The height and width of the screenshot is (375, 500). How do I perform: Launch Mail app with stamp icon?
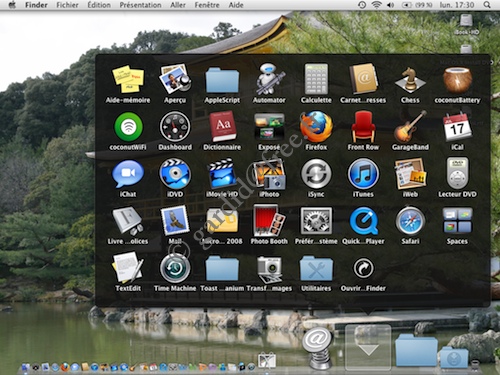point(175,221)
